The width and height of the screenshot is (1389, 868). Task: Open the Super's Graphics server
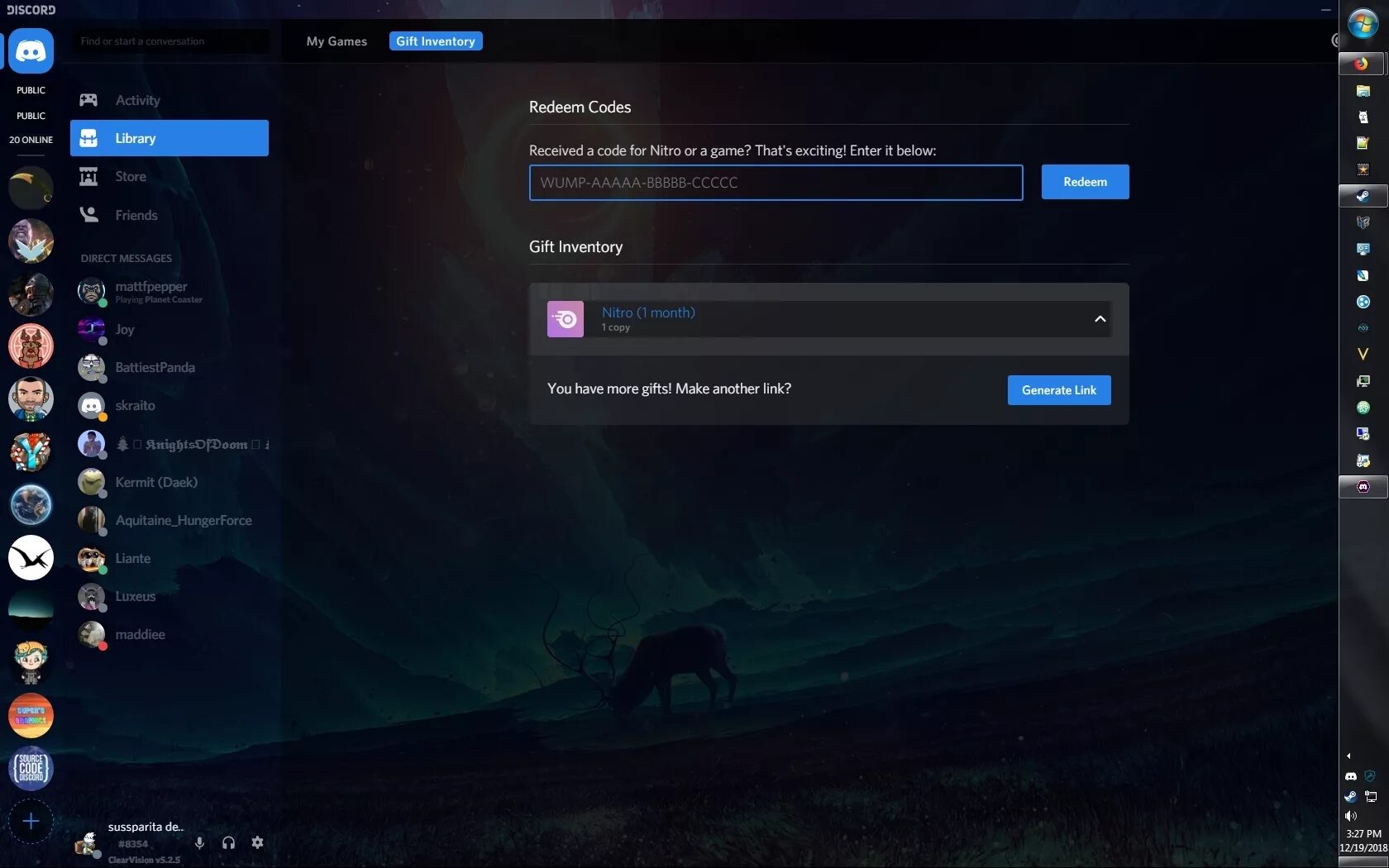pyautogui.click(x=31, y=715)
